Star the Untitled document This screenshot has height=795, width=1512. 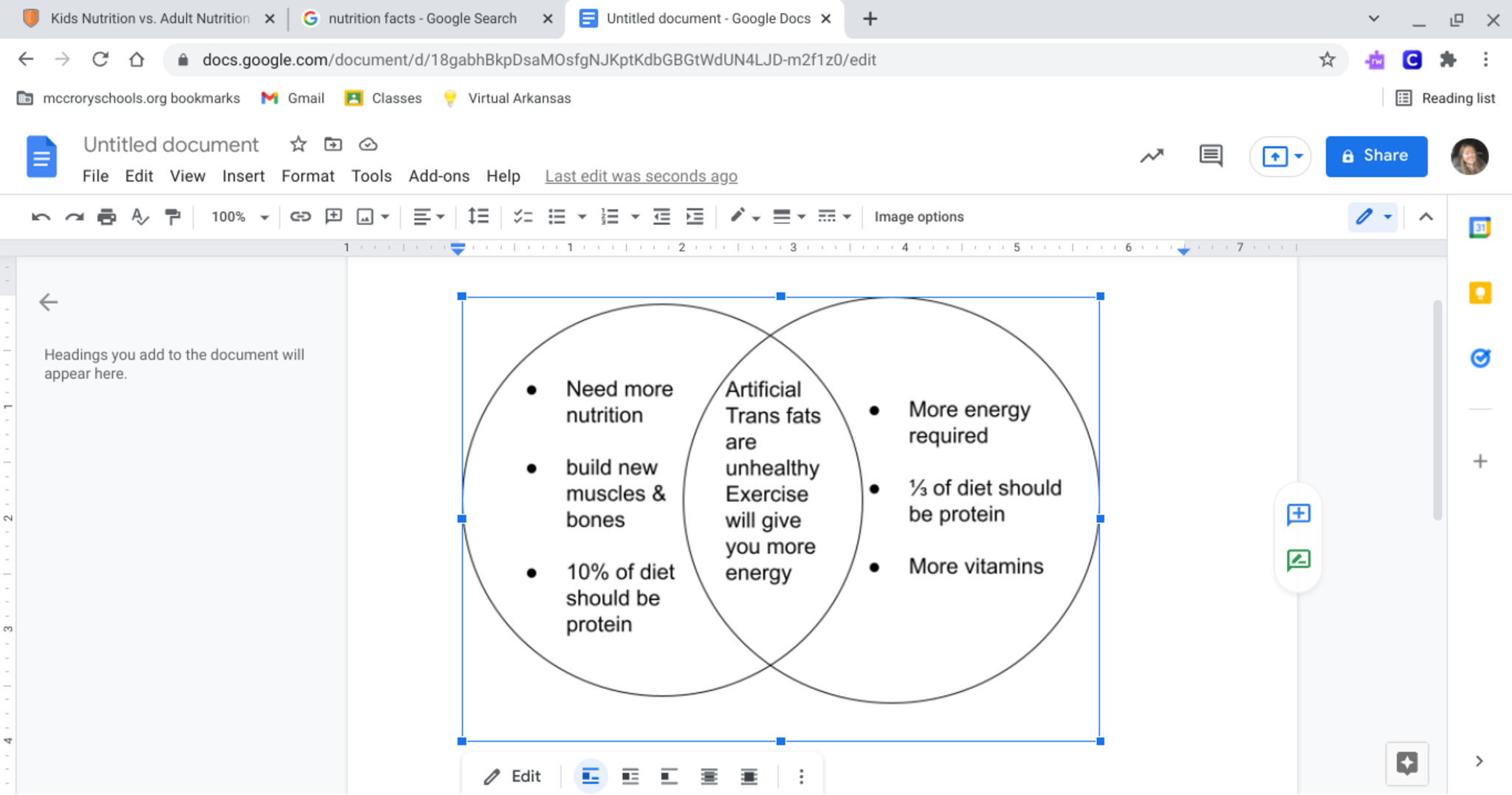coord(298,145)
